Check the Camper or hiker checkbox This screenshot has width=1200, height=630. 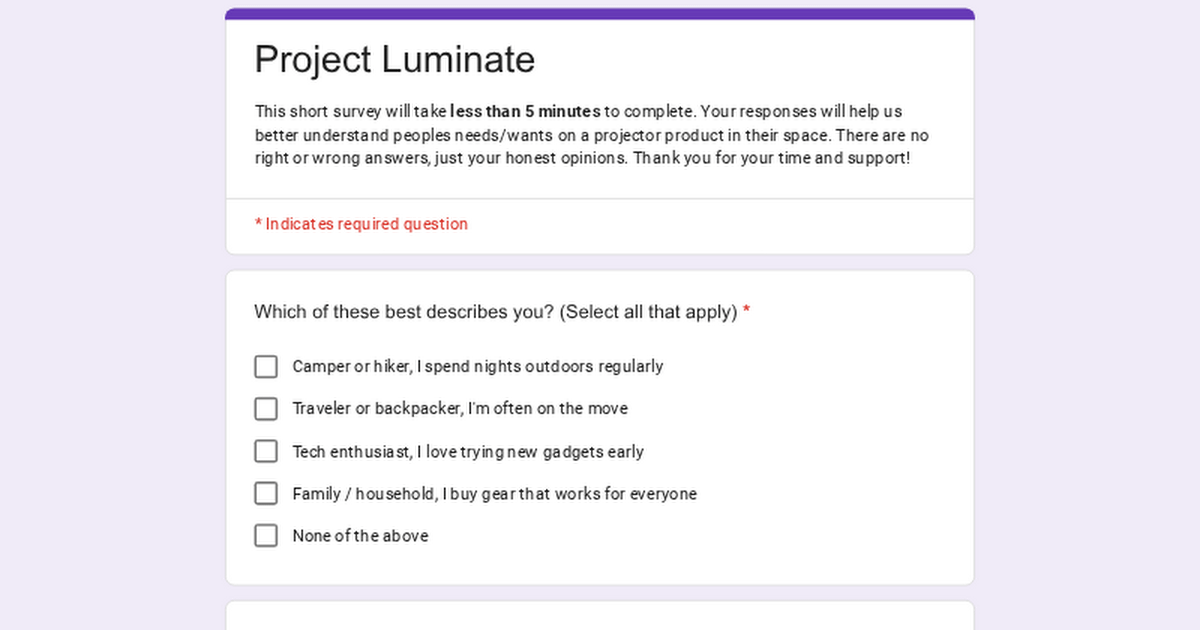[266, 367]
